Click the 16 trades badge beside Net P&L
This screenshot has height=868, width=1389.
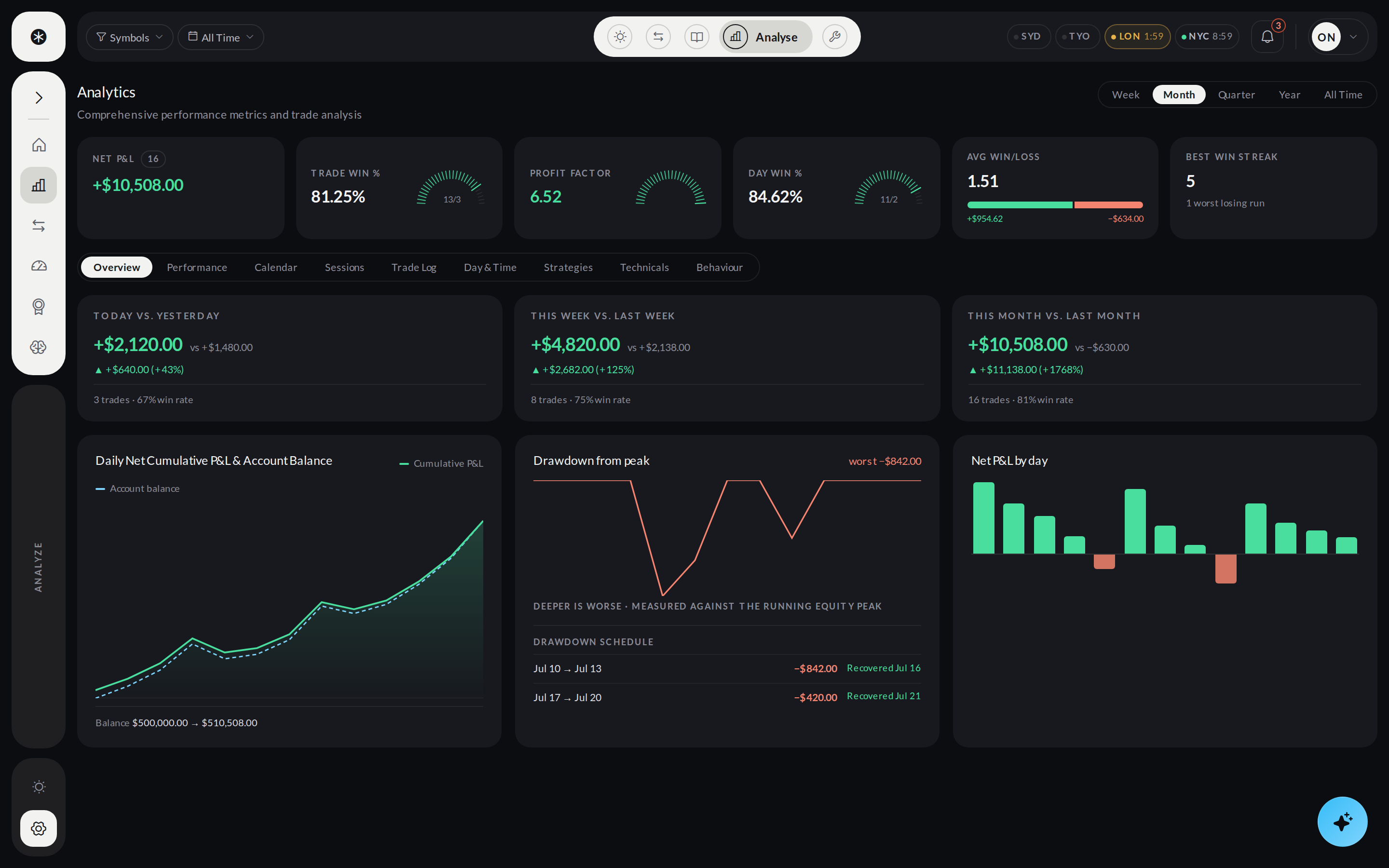pyautogui.click(x=153, y=159)
